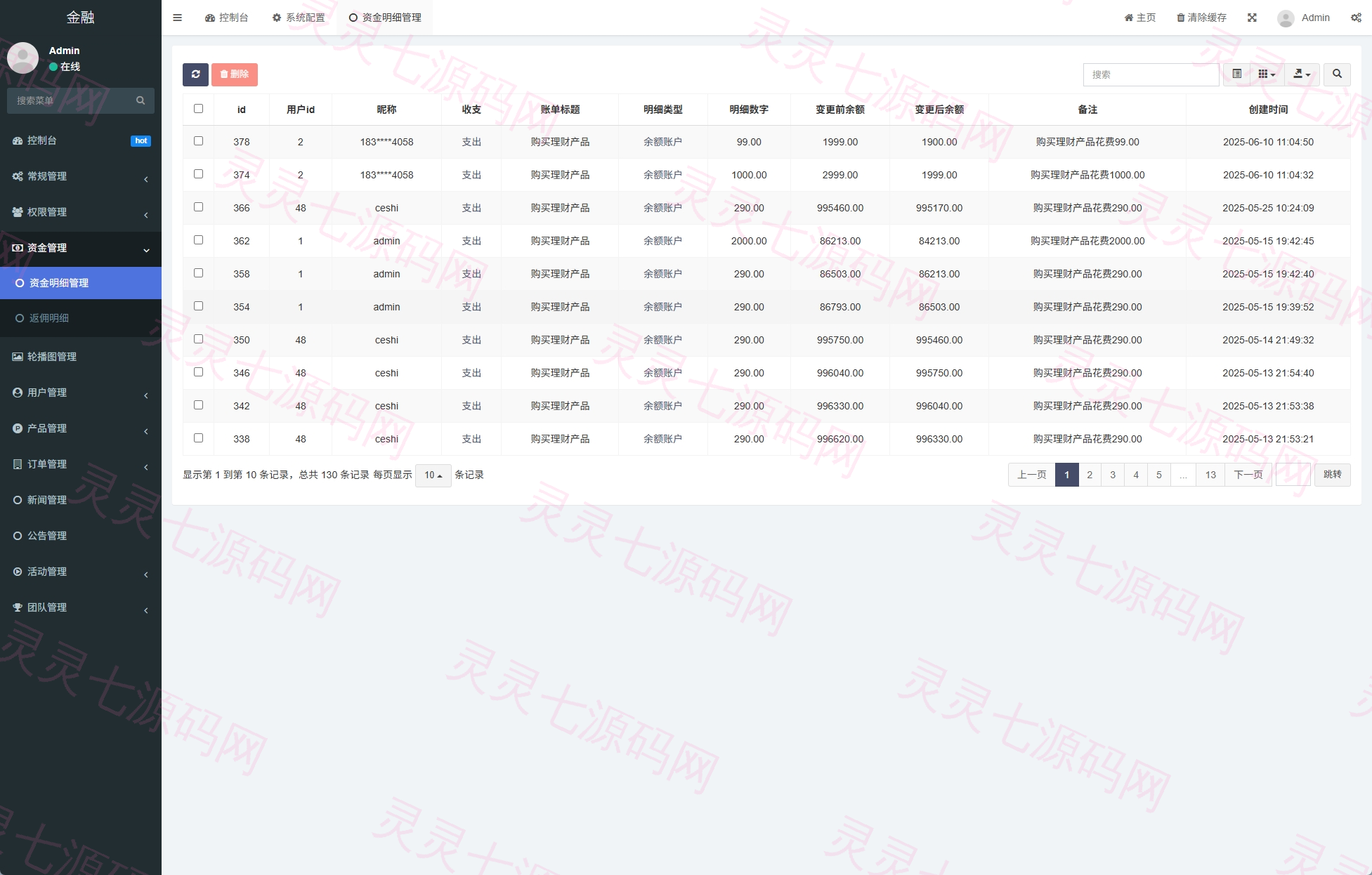This screenshot has width=1372, height=875.
Task: Click the Admin avatar in top bar
Action: pyautogui.click(x=1286, y=18)
